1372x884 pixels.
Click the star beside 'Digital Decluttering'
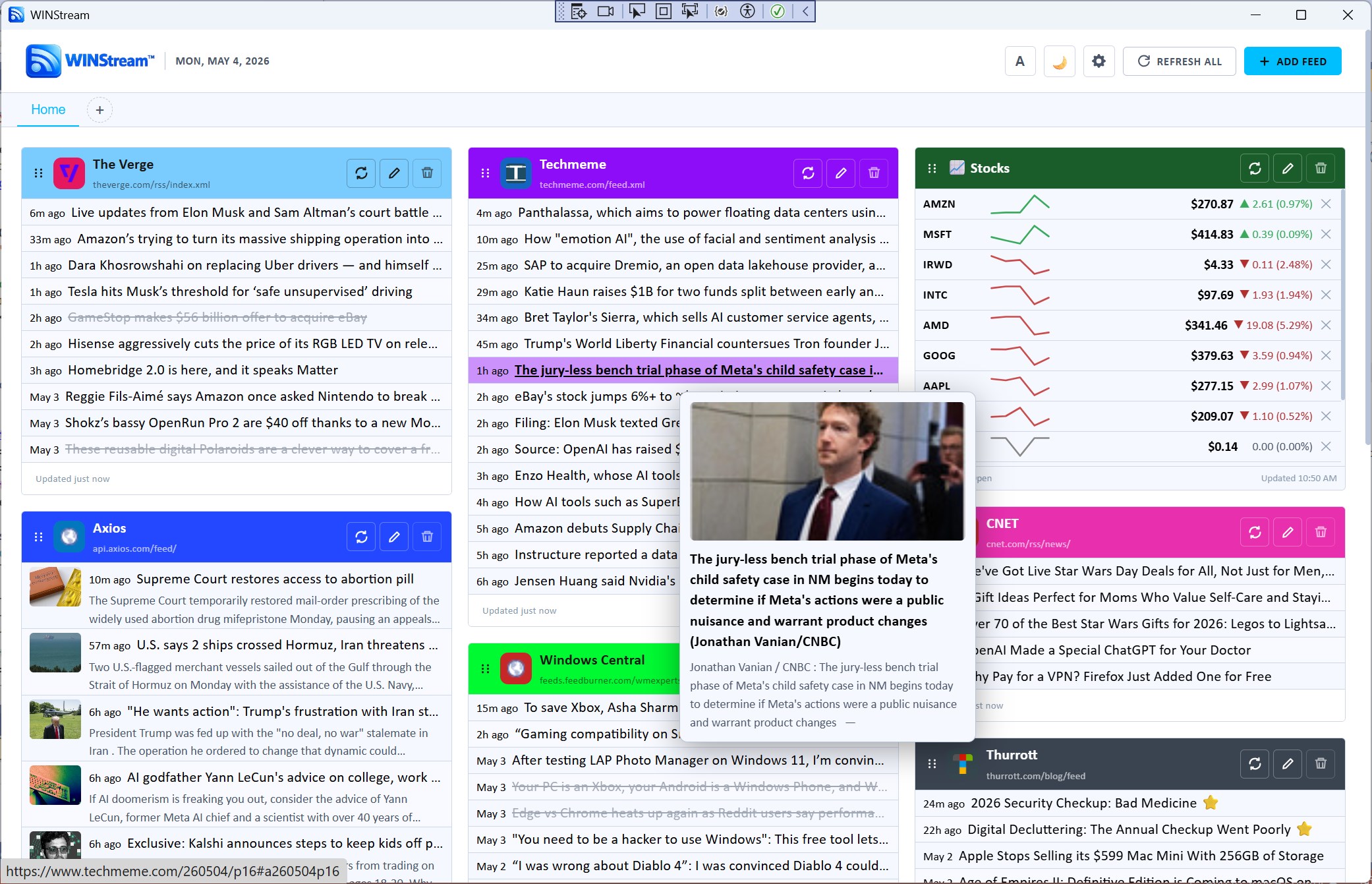point(1304,829)
